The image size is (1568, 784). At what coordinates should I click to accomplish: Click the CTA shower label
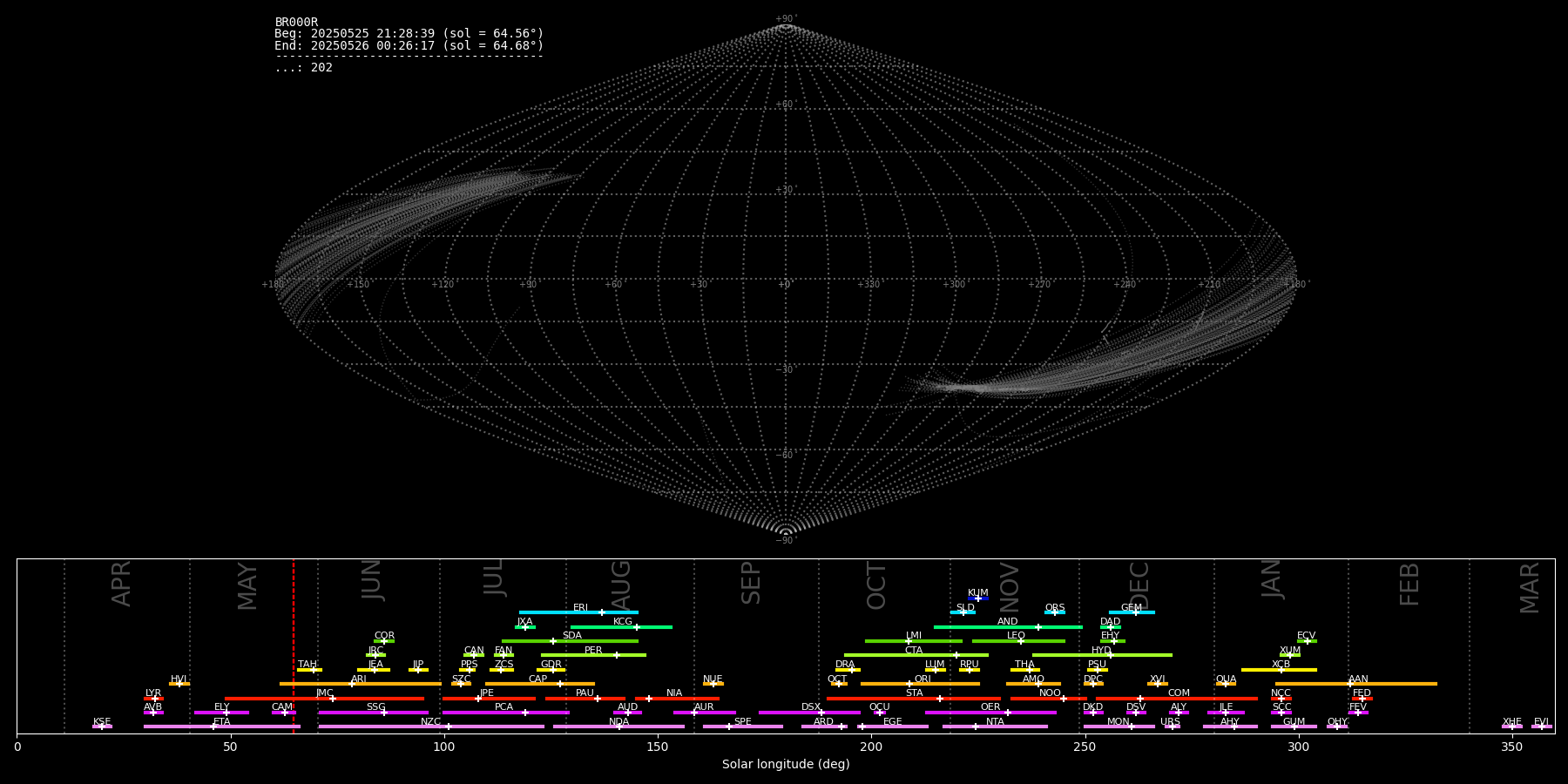coord(913,651)
